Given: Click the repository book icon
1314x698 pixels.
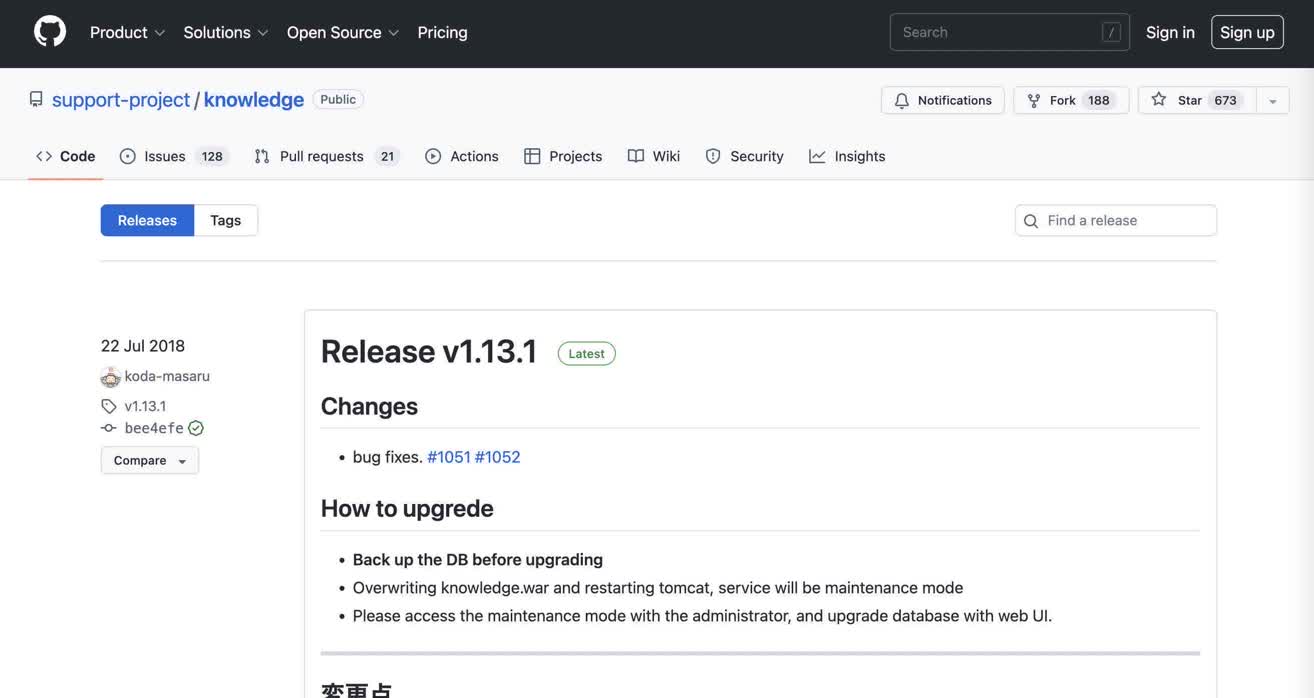Looking at the screenshot, I should (36, 99).
